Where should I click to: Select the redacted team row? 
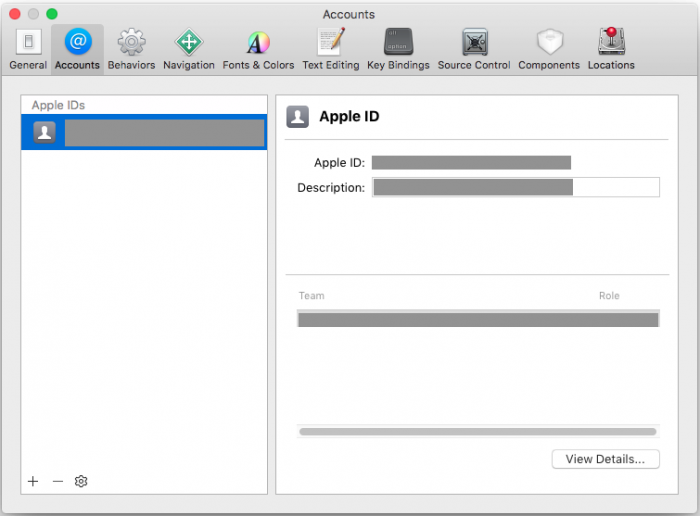pos(478,320)
